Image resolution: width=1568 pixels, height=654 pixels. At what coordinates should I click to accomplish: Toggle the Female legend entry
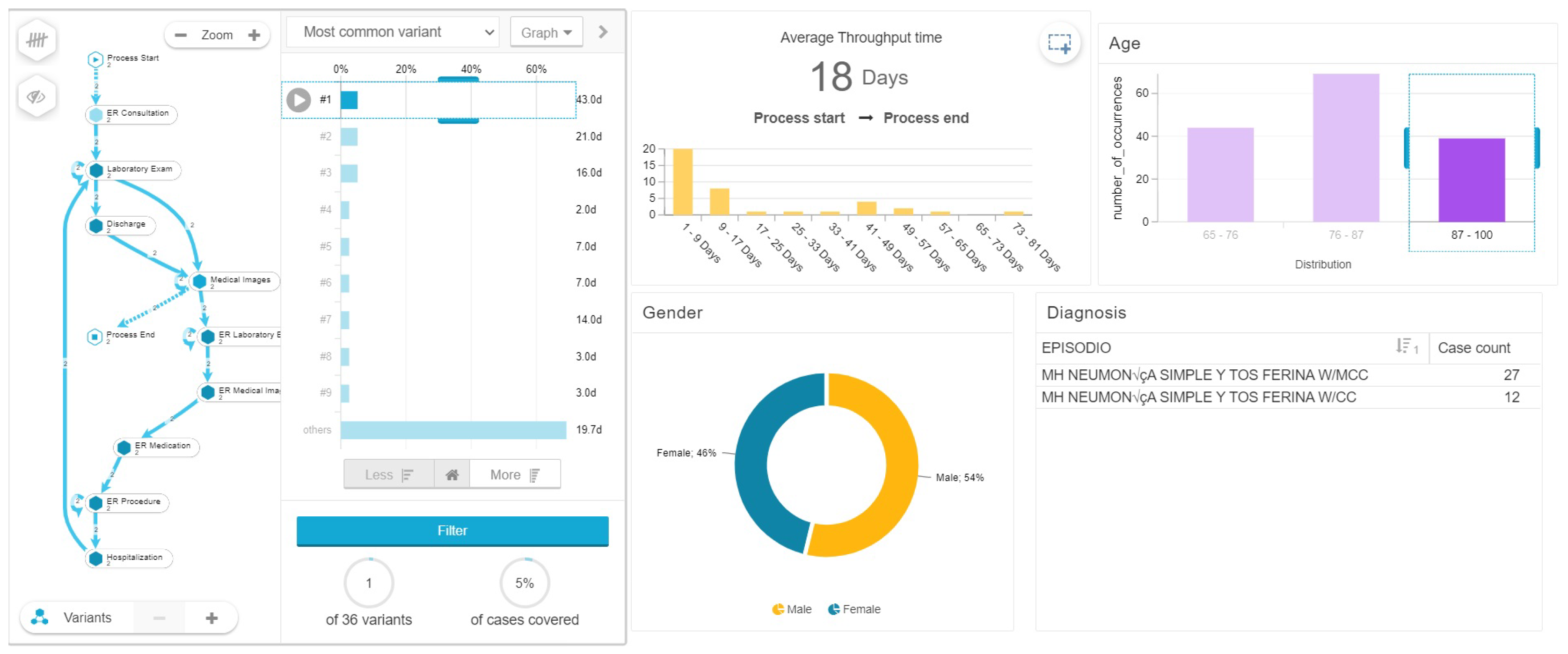click(854, 609)
